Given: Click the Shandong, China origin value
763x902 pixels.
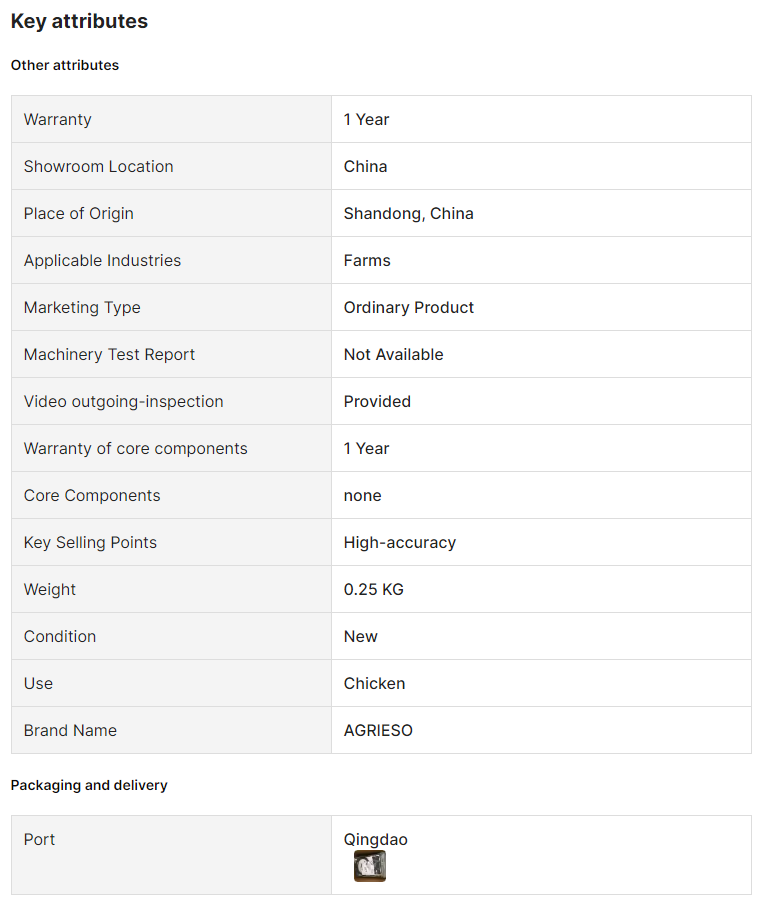Looking at the screenshot, I should click(409, 213).
